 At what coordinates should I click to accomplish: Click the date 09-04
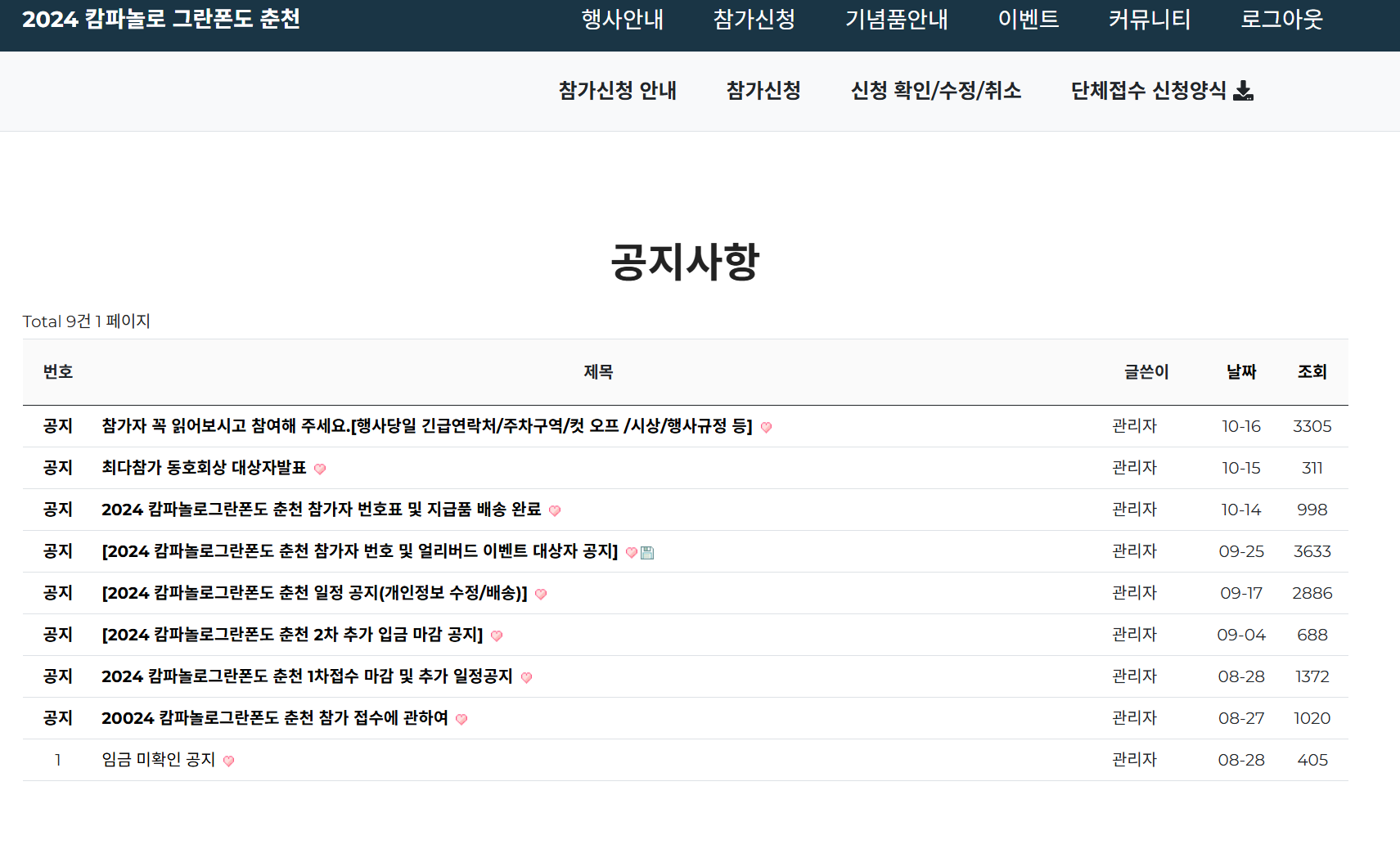point(1241,635)
